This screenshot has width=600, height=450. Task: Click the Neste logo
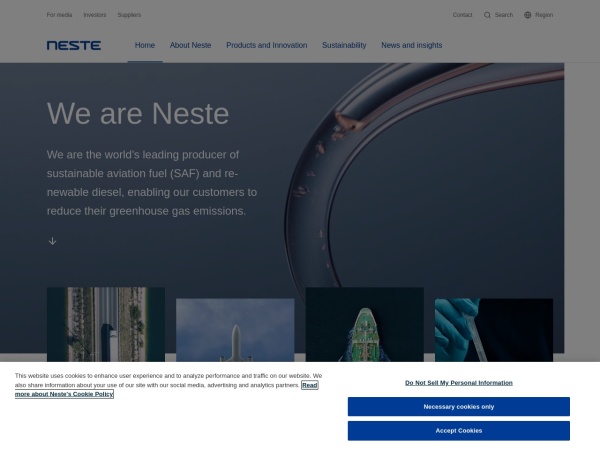click(x=74, y=46)
